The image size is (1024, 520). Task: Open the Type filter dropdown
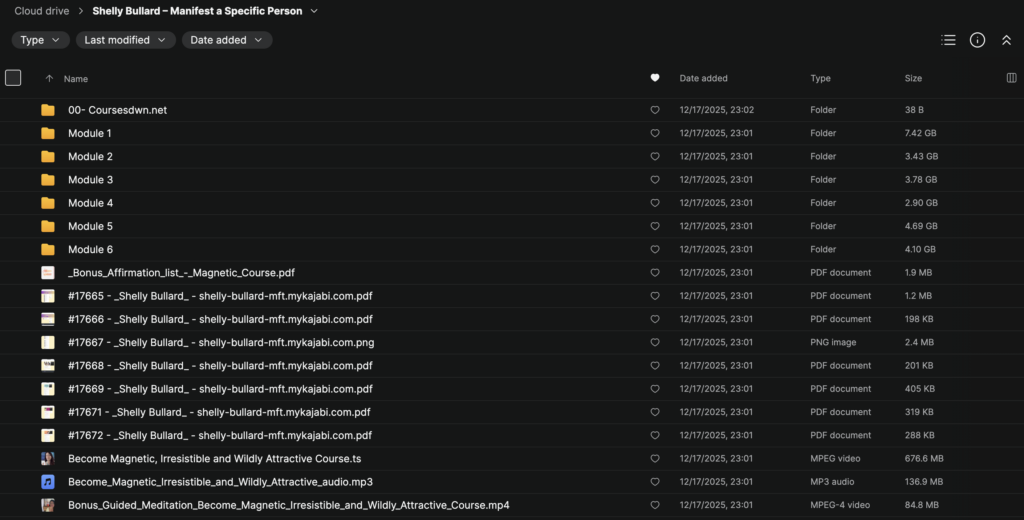40,40
